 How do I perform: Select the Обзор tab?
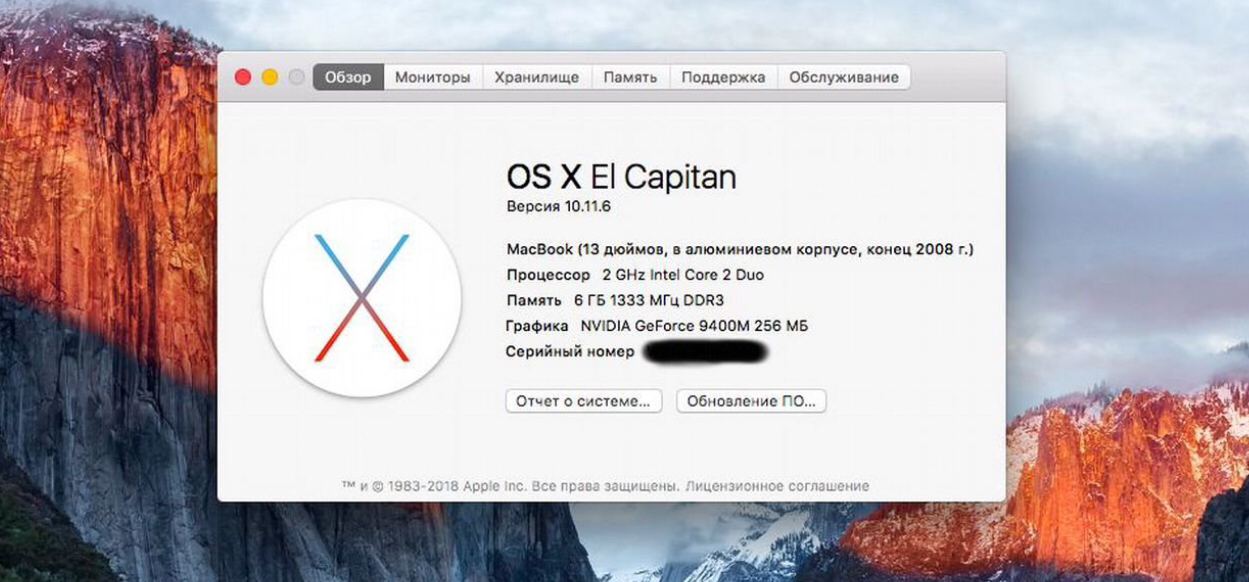(x=348, y=77)
